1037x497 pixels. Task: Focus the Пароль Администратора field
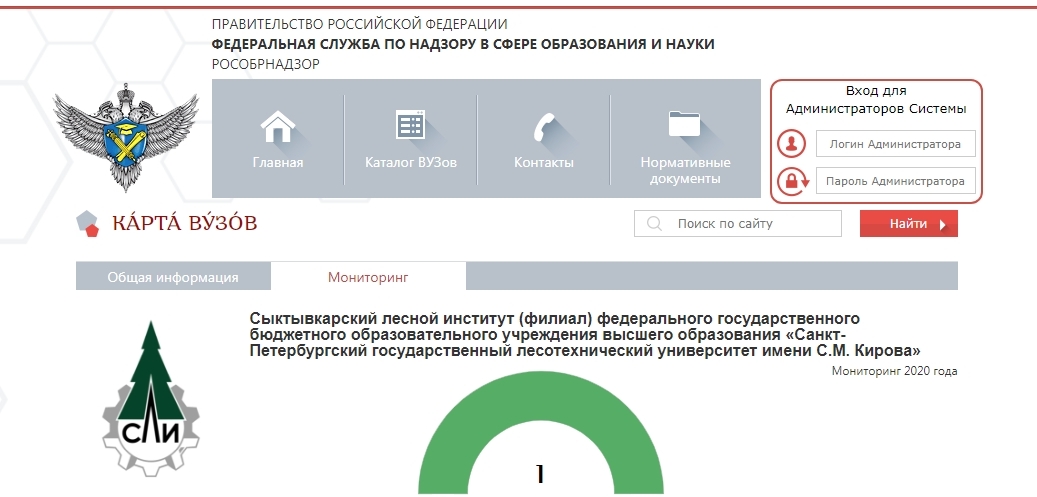point(895,181)
